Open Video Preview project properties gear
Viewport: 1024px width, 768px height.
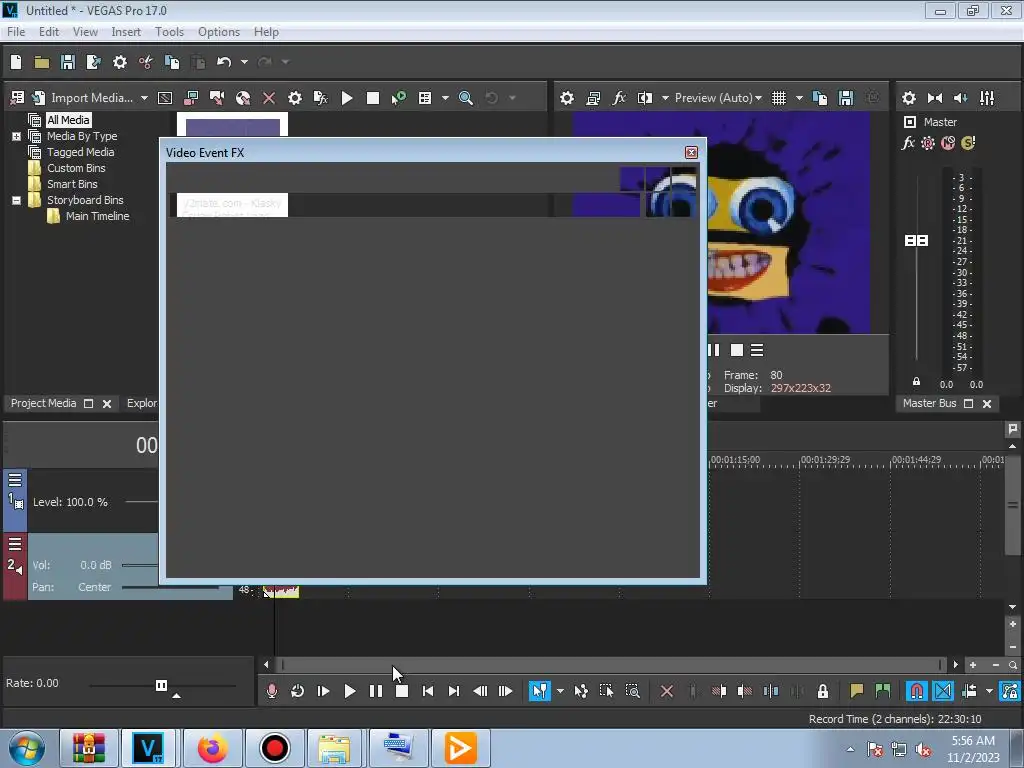567,98
